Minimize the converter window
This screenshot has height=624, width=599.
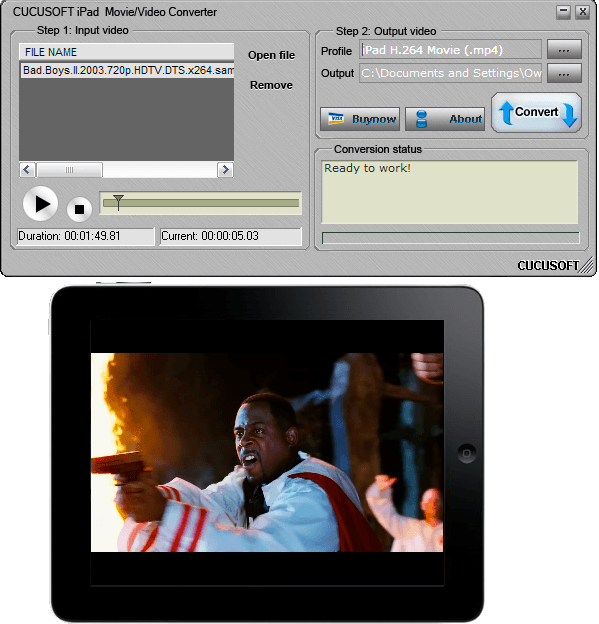click(563, 12)
